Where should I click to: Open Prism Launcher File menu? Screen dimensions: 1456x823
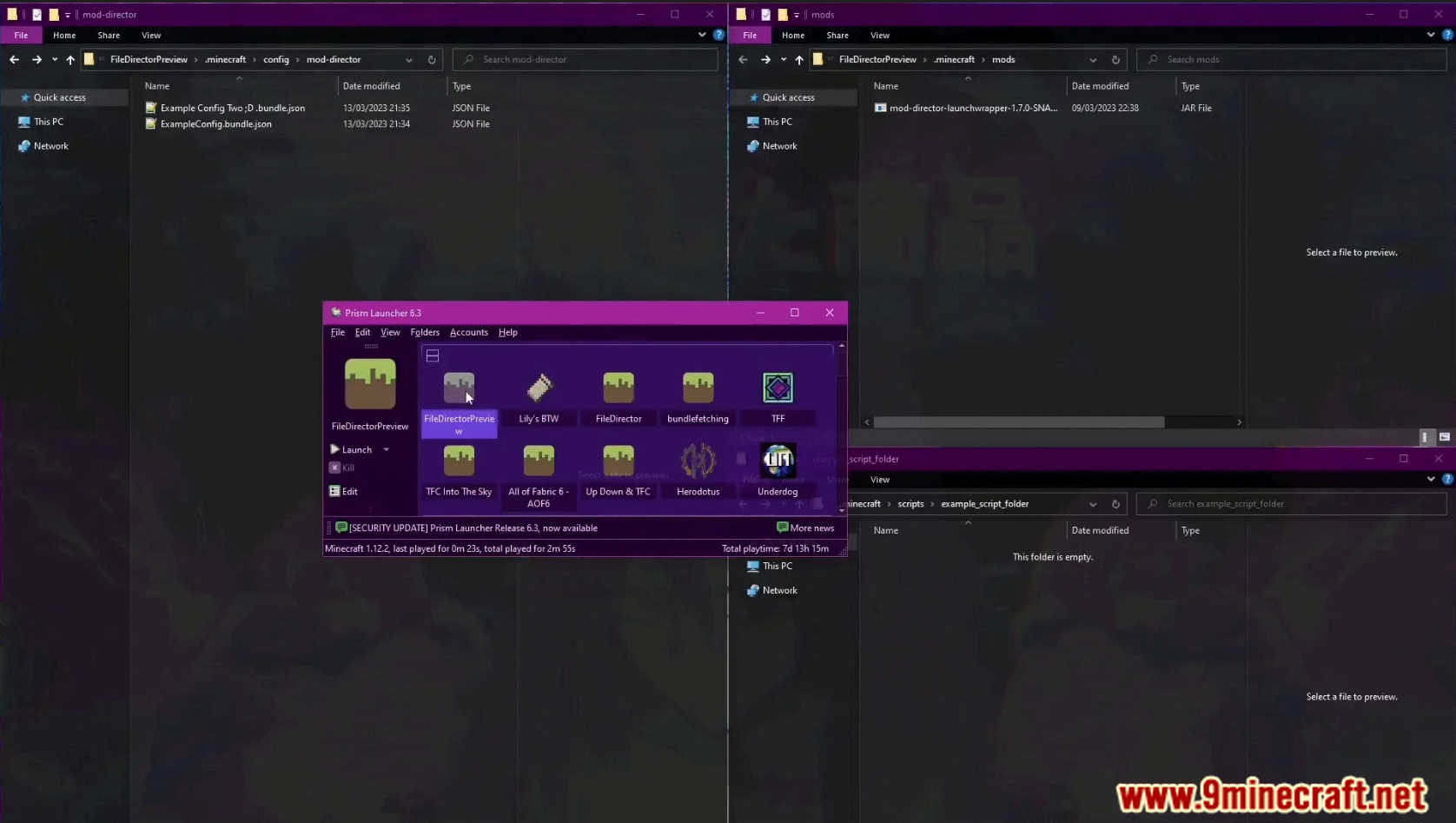coord(338,332)
